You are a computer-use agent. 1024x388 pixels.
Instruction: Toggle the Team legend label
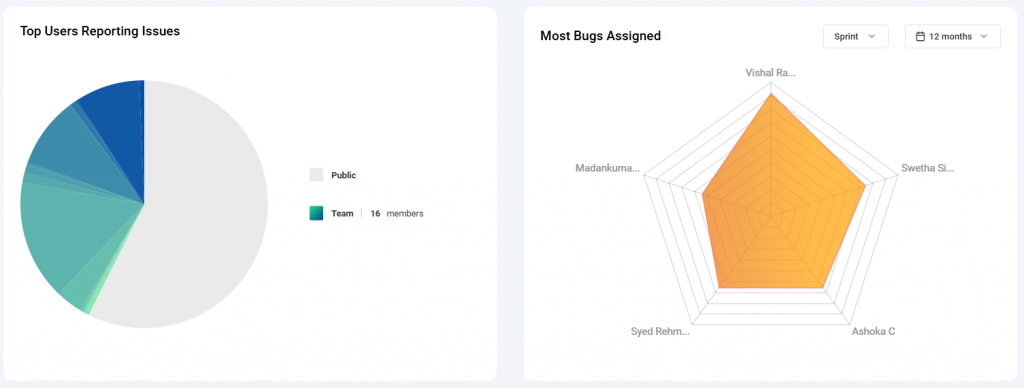[342, 213]
